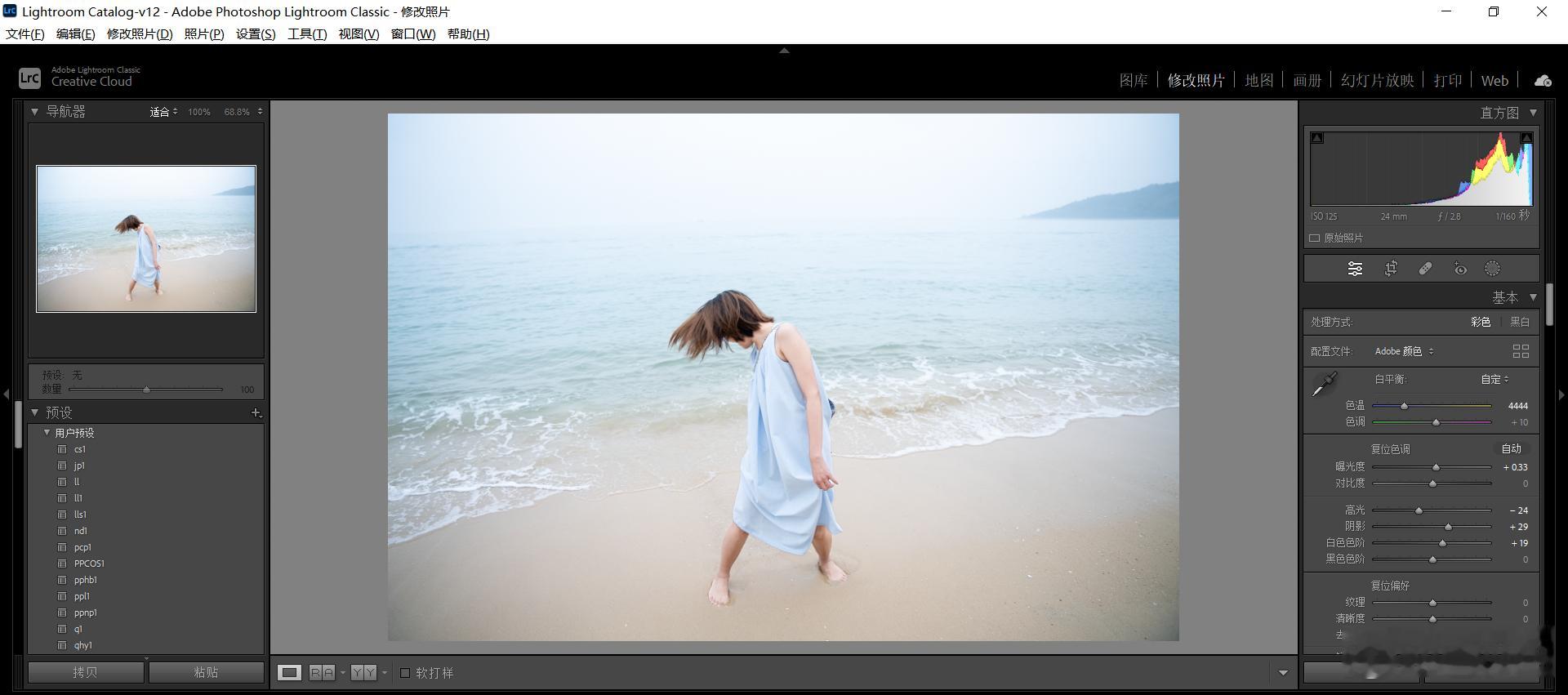Click 自动 auto tone button
Screen dimensions: 1568x695
click(1511, 448)
